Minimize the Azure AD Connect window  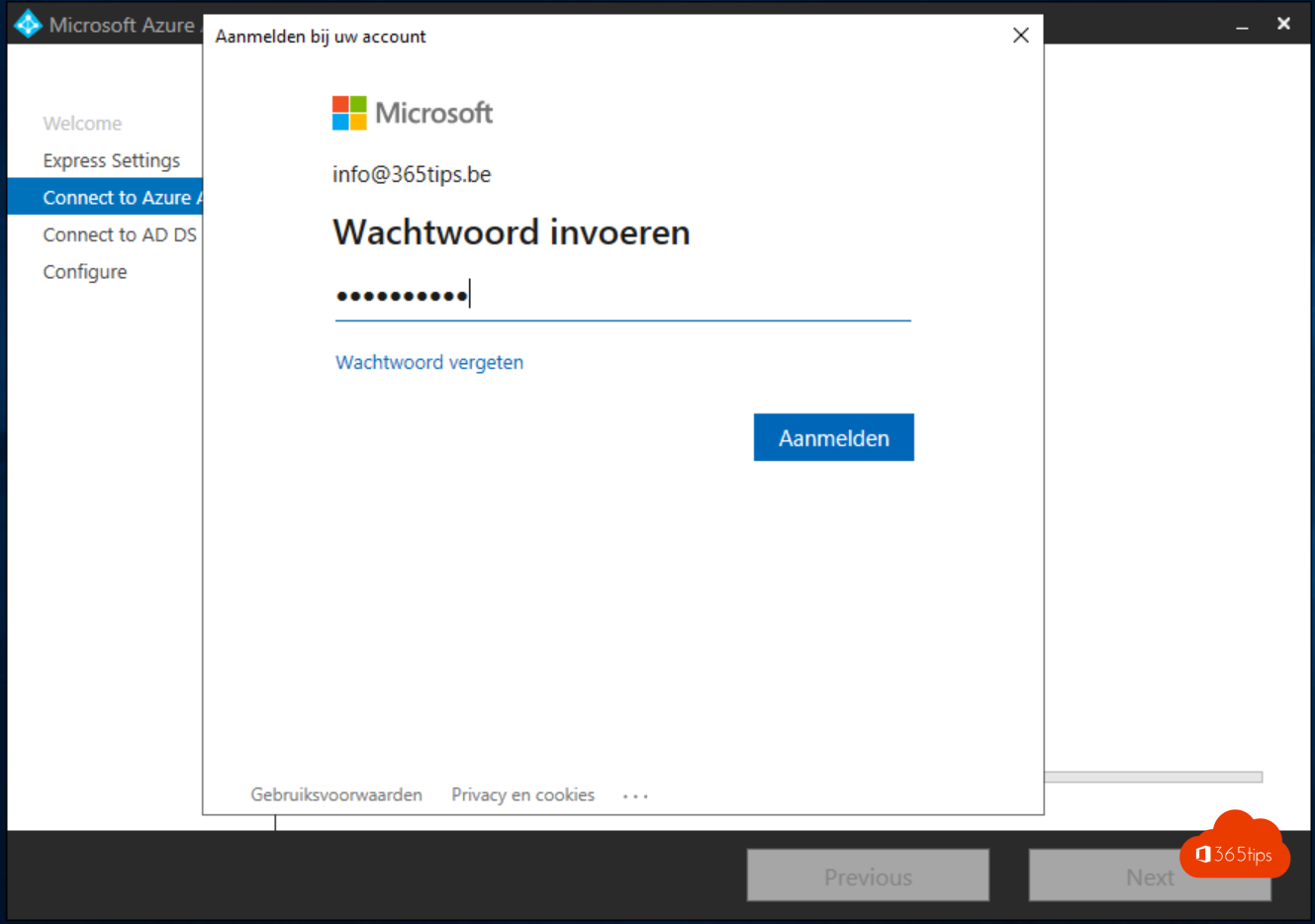coord(1242,26)
